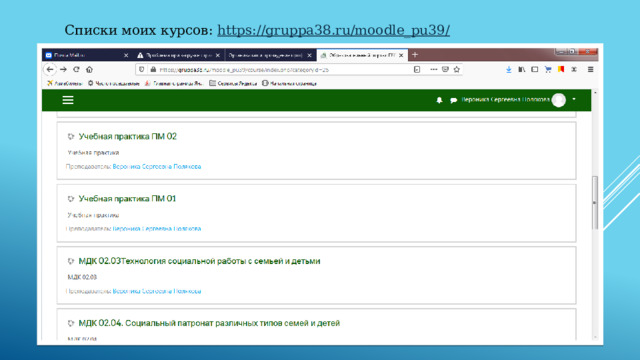Open the Начальная страница bookmark

coord(289,83)
